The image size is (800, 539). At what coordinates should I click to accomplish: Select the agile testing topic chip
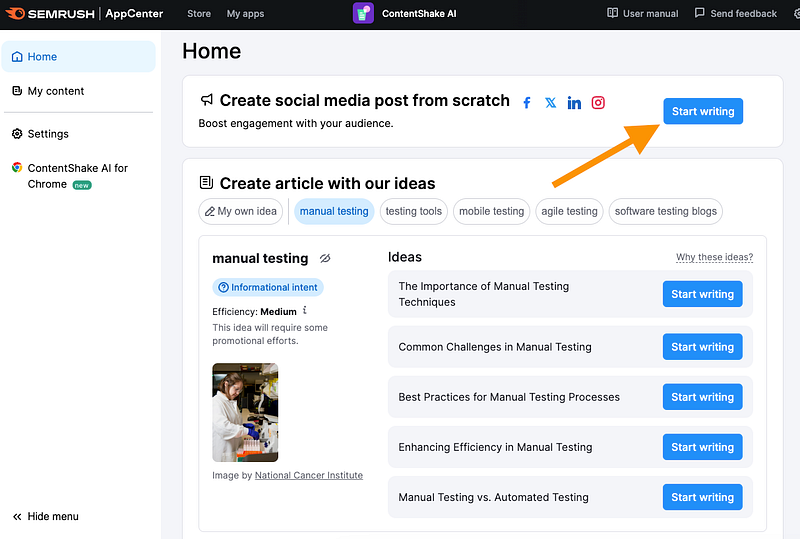569,211
